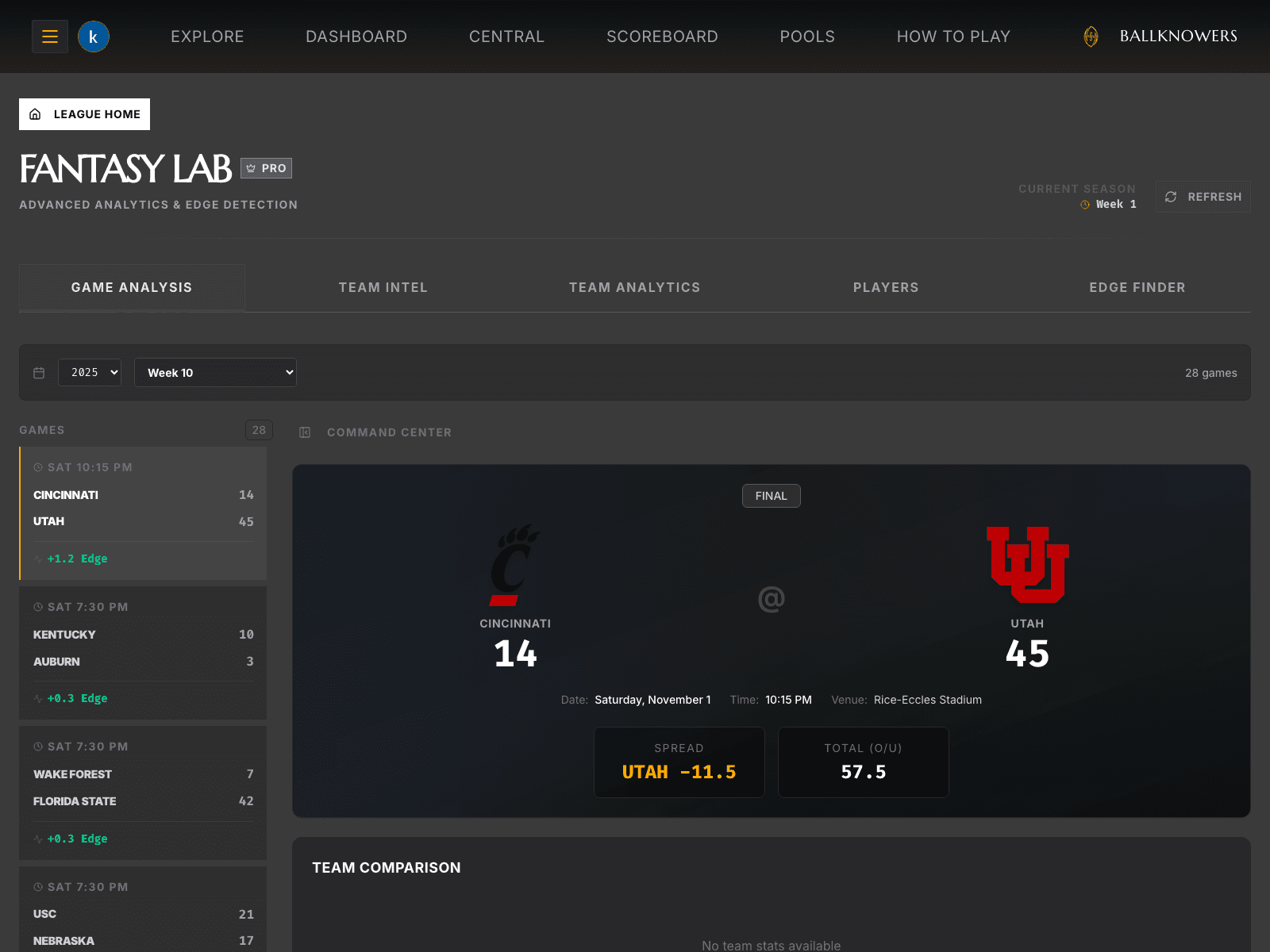Screen dimensions: 1270x952
Task: Switch to the Team Intel tab
Action: (383, 287)
